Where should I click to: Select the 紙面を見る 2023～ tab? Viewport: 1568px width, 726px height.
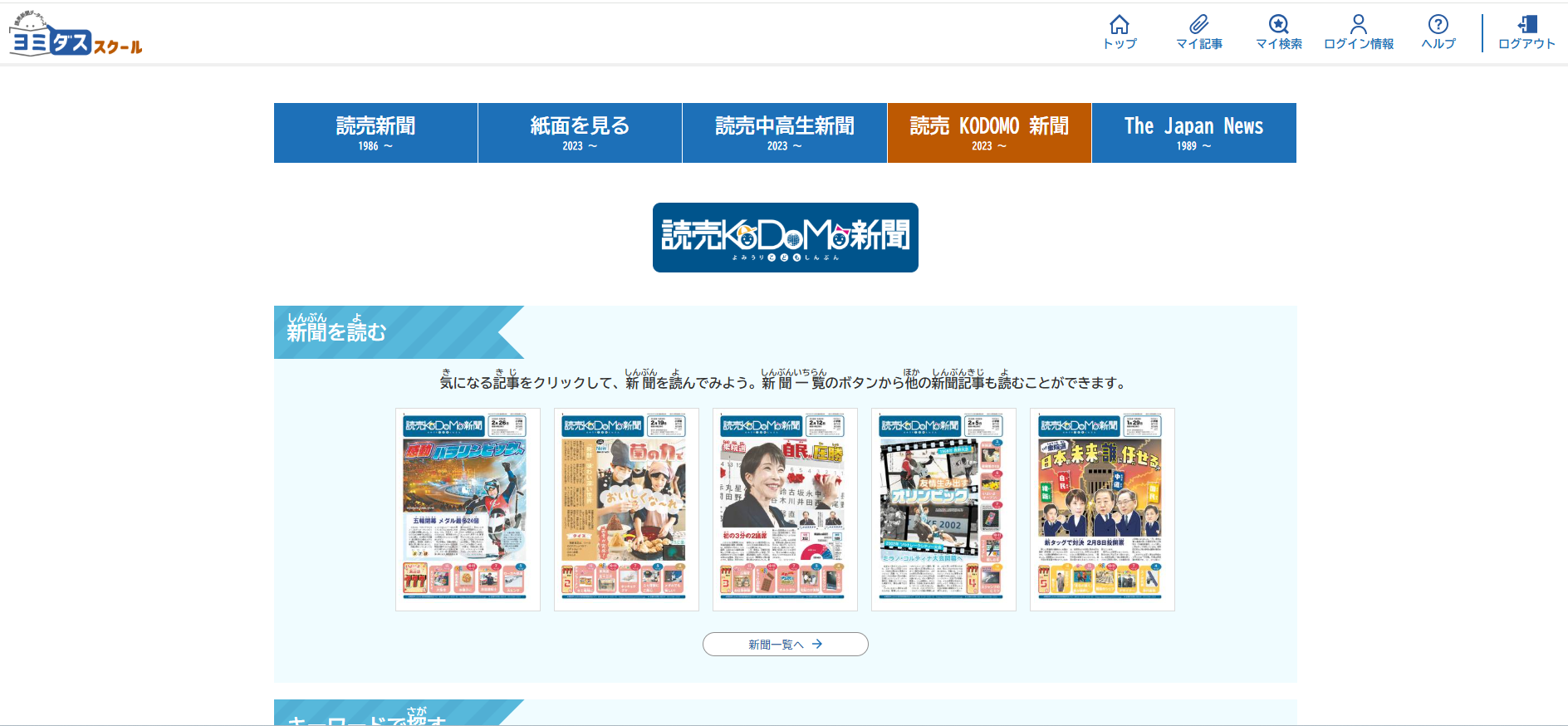(x=580, y=133)
